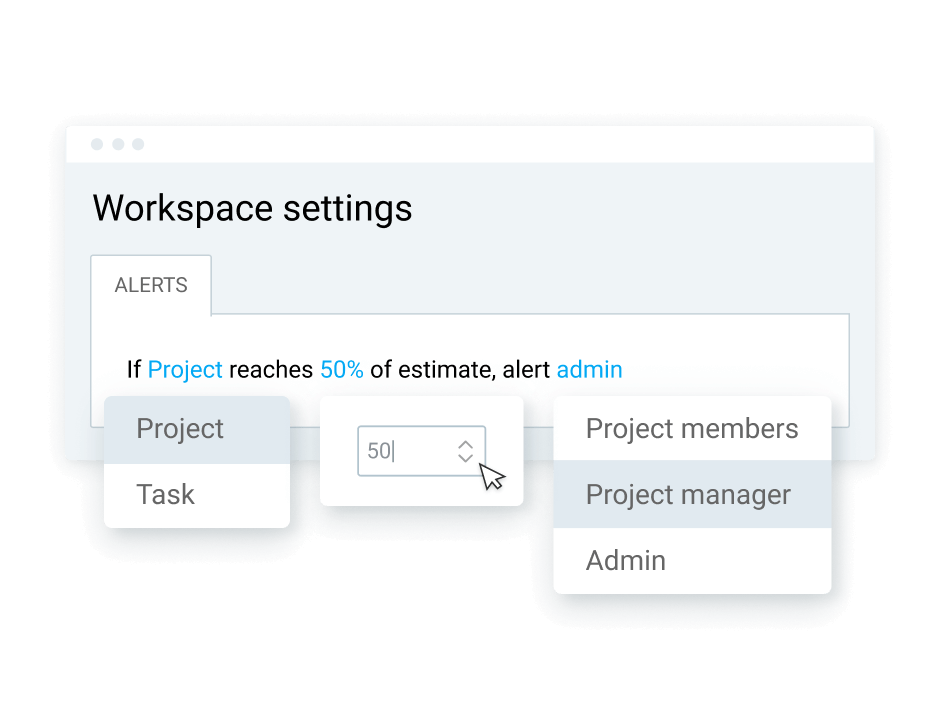Viewport: 940px width, 720px height.
Task: Click the middle window control dot
Action: pos(118,144)
